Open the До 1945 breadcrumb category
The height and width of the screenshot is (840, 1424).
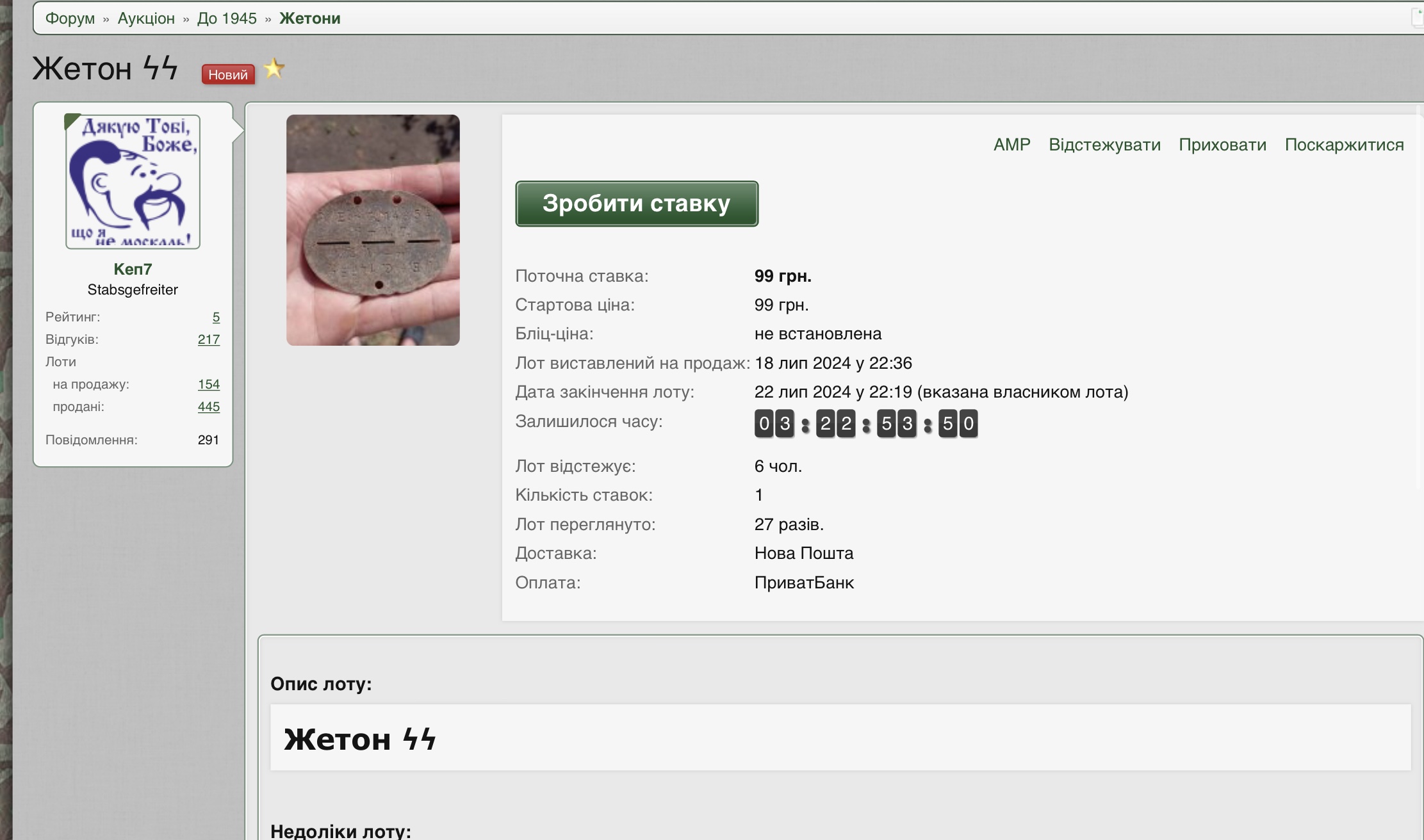(227, 19)
